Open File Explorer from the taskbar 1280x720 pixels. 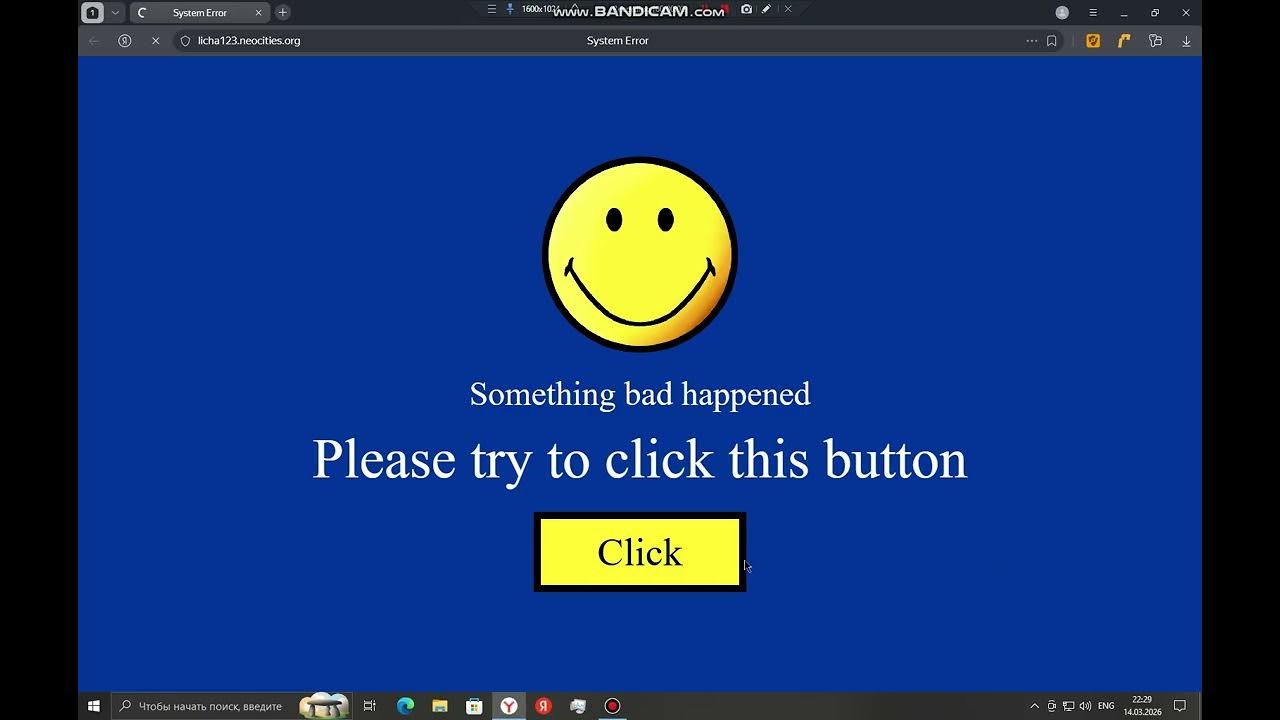pyautogui.click(x=440, y=706)
